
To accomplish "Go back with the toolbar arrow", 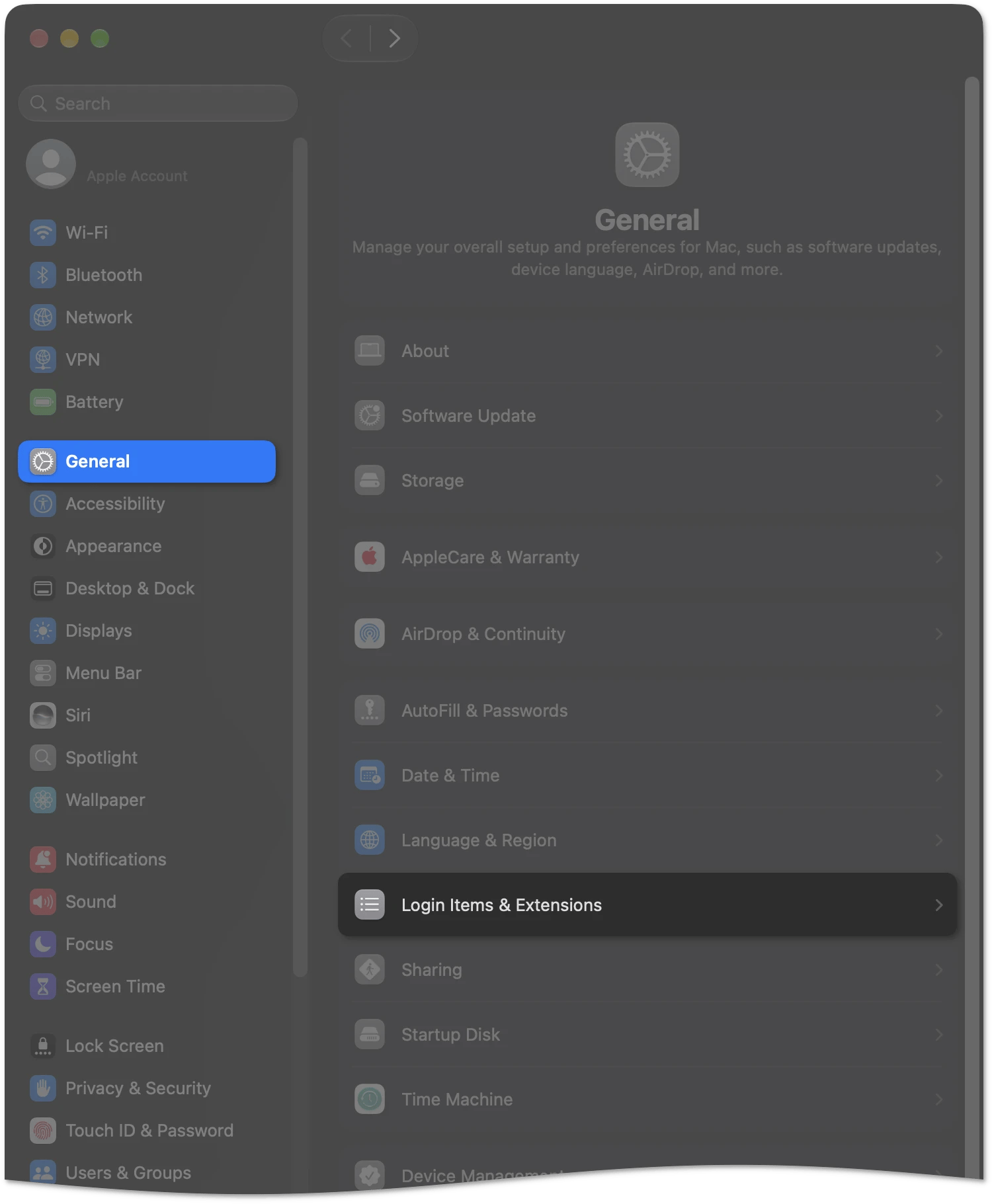I will click(347, 38).
